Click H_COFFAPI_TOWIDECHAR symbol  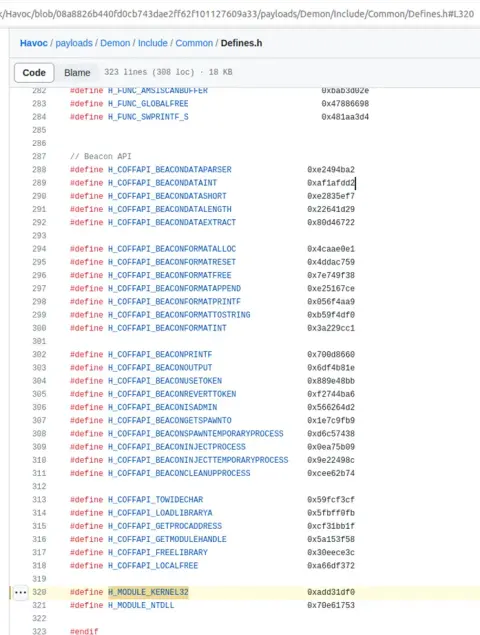click(x=156, y=500)
